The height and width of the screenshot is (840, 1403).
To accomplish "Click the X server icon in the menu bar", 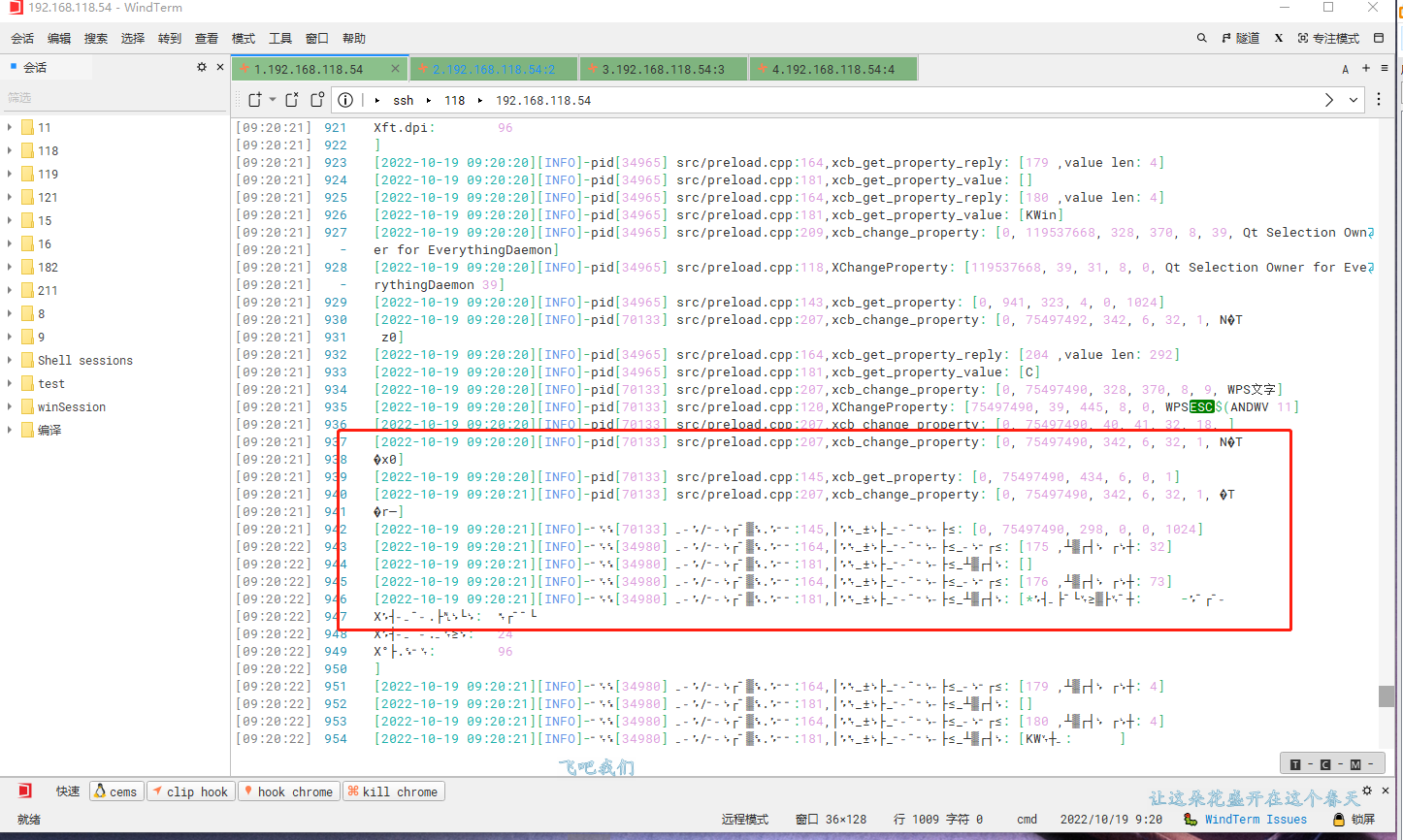I will point(1279,39).
